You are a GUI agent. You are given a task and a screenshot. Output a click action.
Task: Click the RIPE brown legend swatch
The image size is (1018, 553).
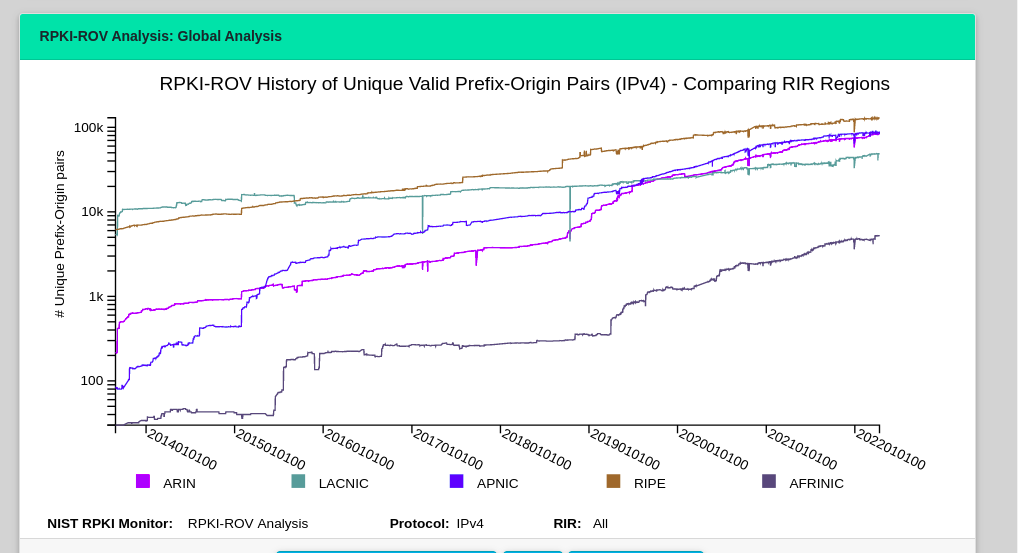[613, 481]
